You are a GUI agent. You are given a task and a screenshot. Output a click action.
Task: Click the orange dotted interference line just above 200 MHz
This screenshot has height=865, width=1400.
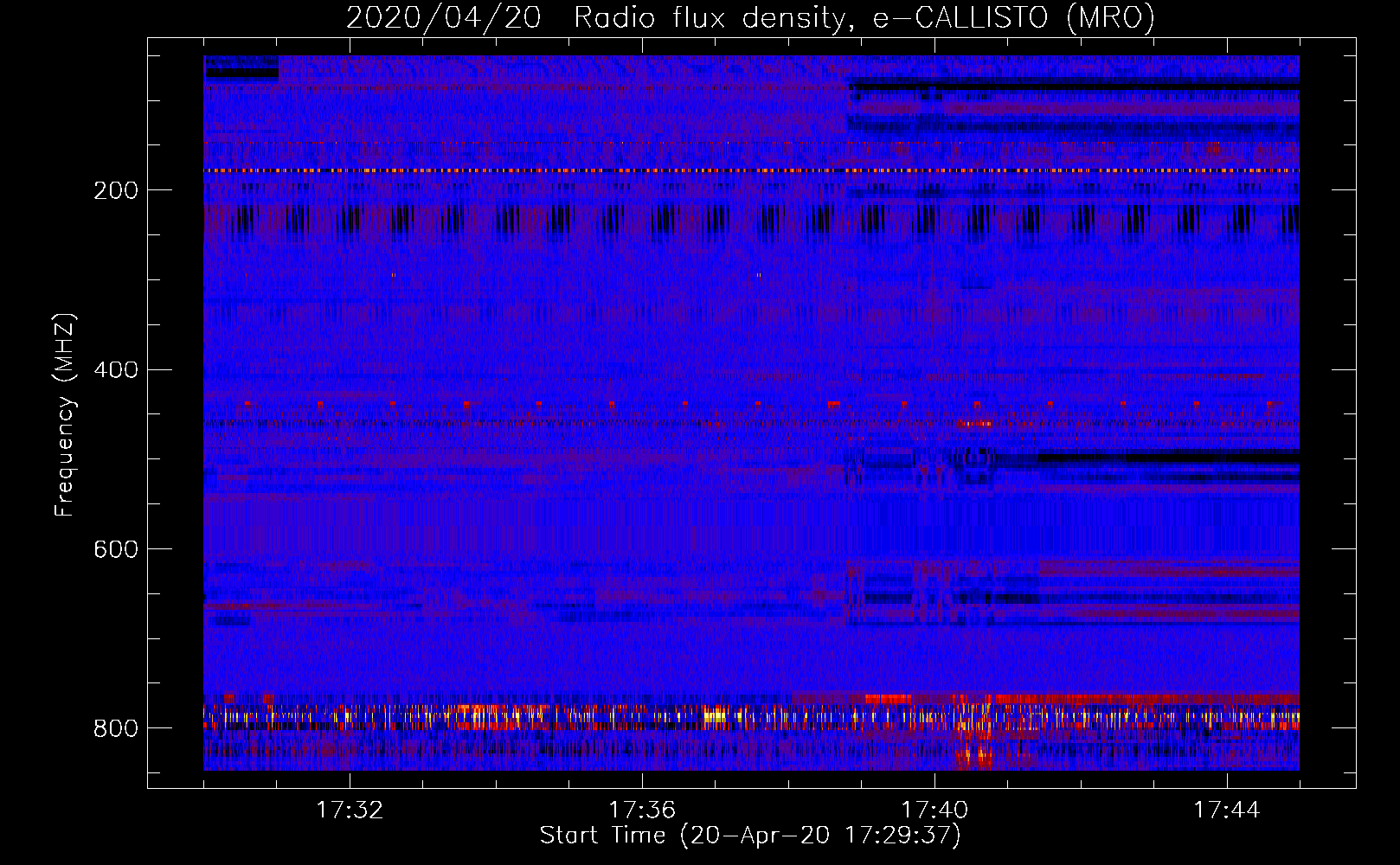751,170
